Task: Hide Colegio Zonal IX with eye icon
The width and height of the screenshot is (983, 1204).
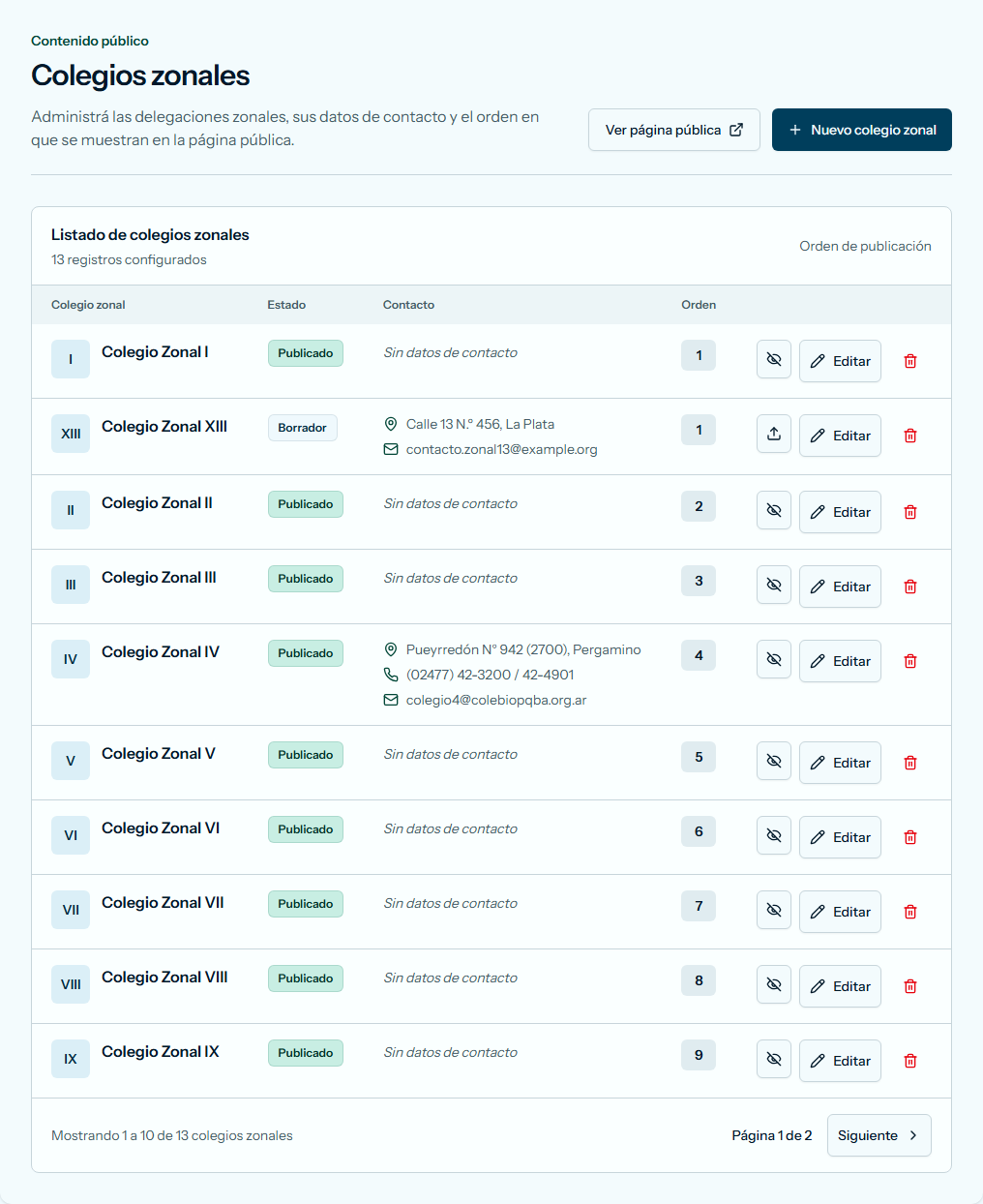Action: click(x=774, y=1059)
